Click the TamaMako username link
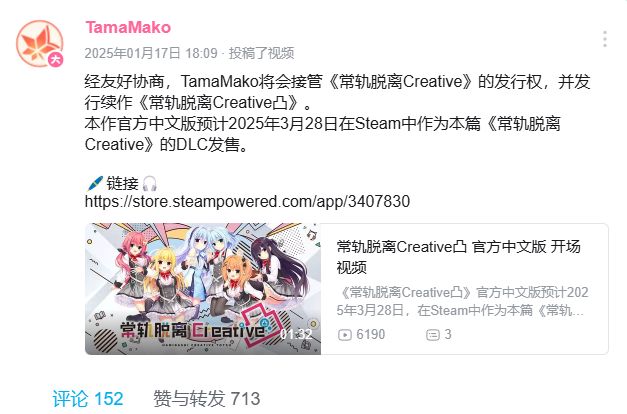This screenshot has height=414, width=627. (x=128, y=27)
